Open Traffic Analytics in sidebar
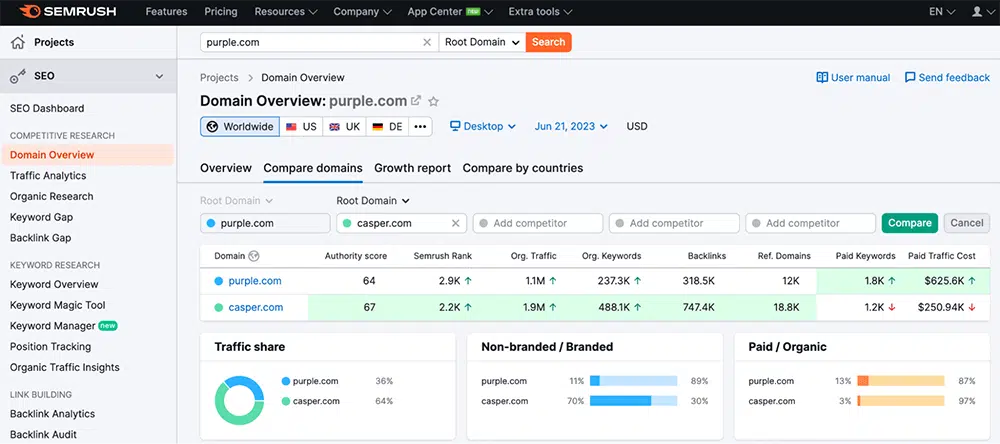This screenshot has height=444, width=1000. [x=48, y=175]
